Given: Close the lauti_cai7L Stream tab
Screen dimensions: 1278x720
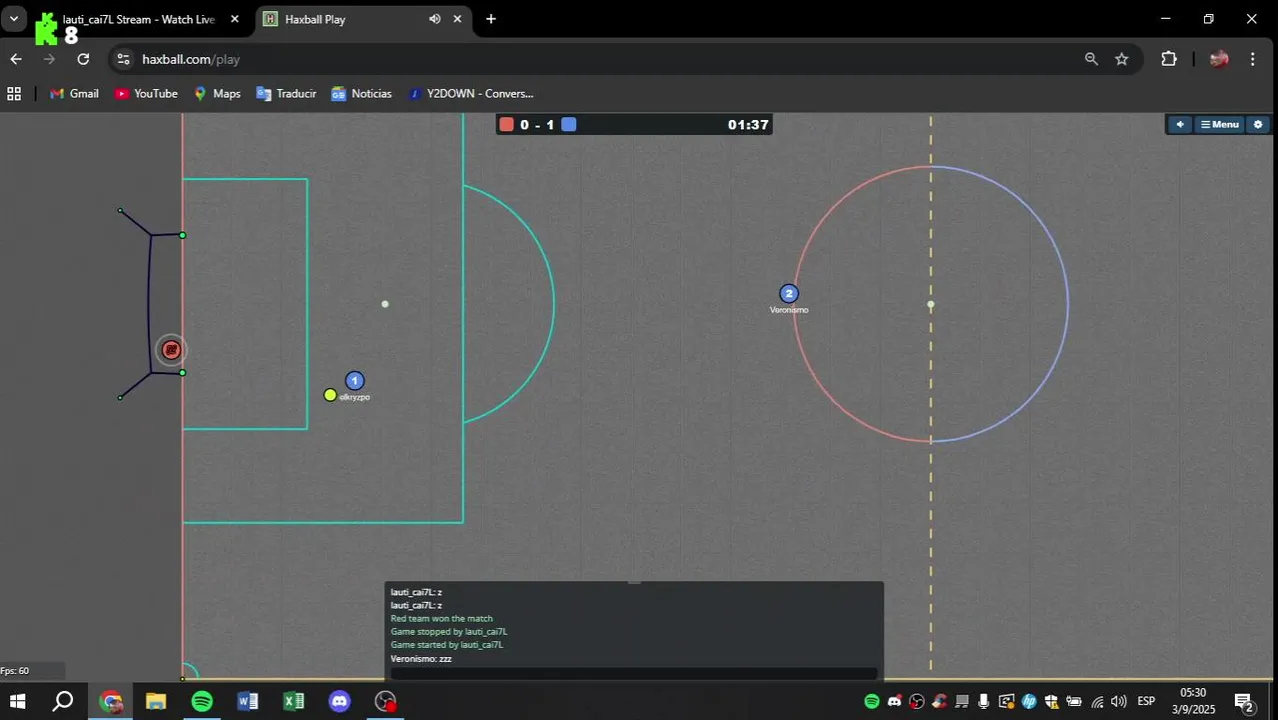Looking at the screenshot, I should tap(234, 19).
